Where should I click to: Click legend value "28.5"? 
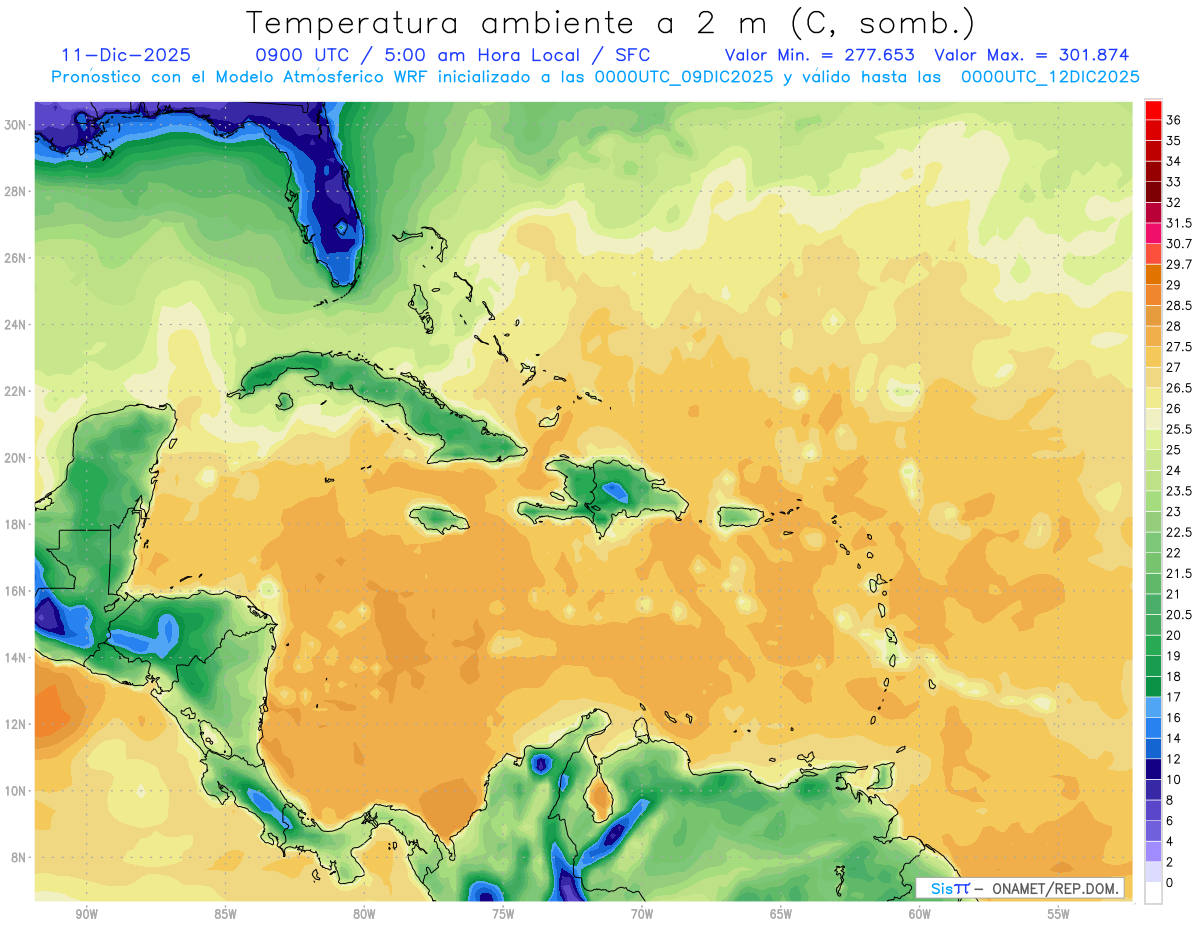[1179, 305]
